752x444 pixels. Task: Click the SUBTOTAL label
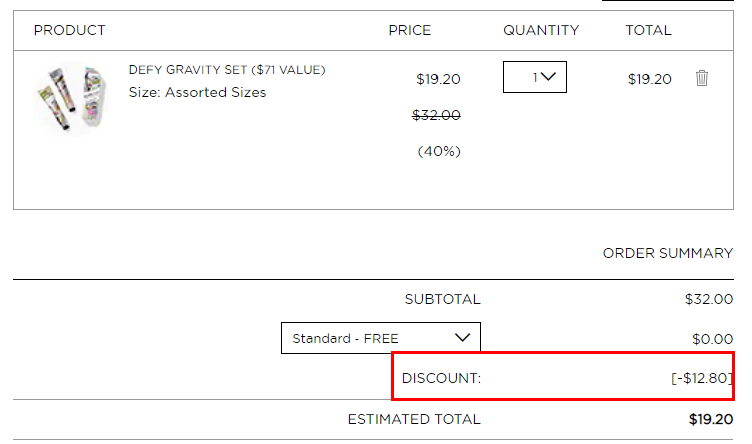(x=442, y=299)
